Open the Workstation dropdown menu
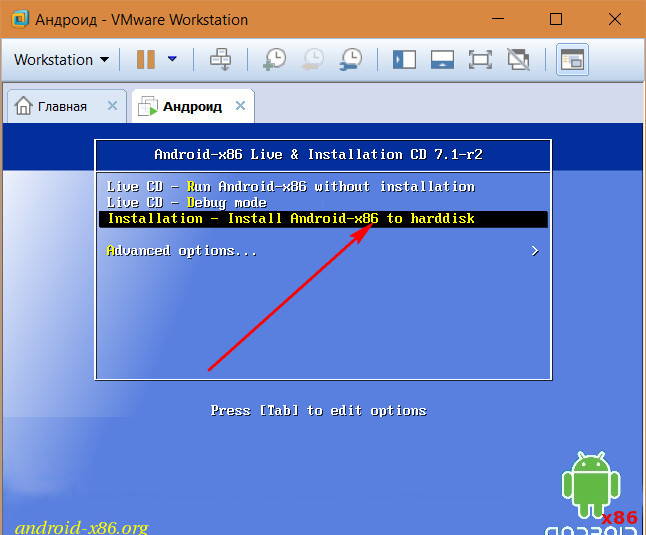Viewport: 646px width, 535px height. (62, 60)
